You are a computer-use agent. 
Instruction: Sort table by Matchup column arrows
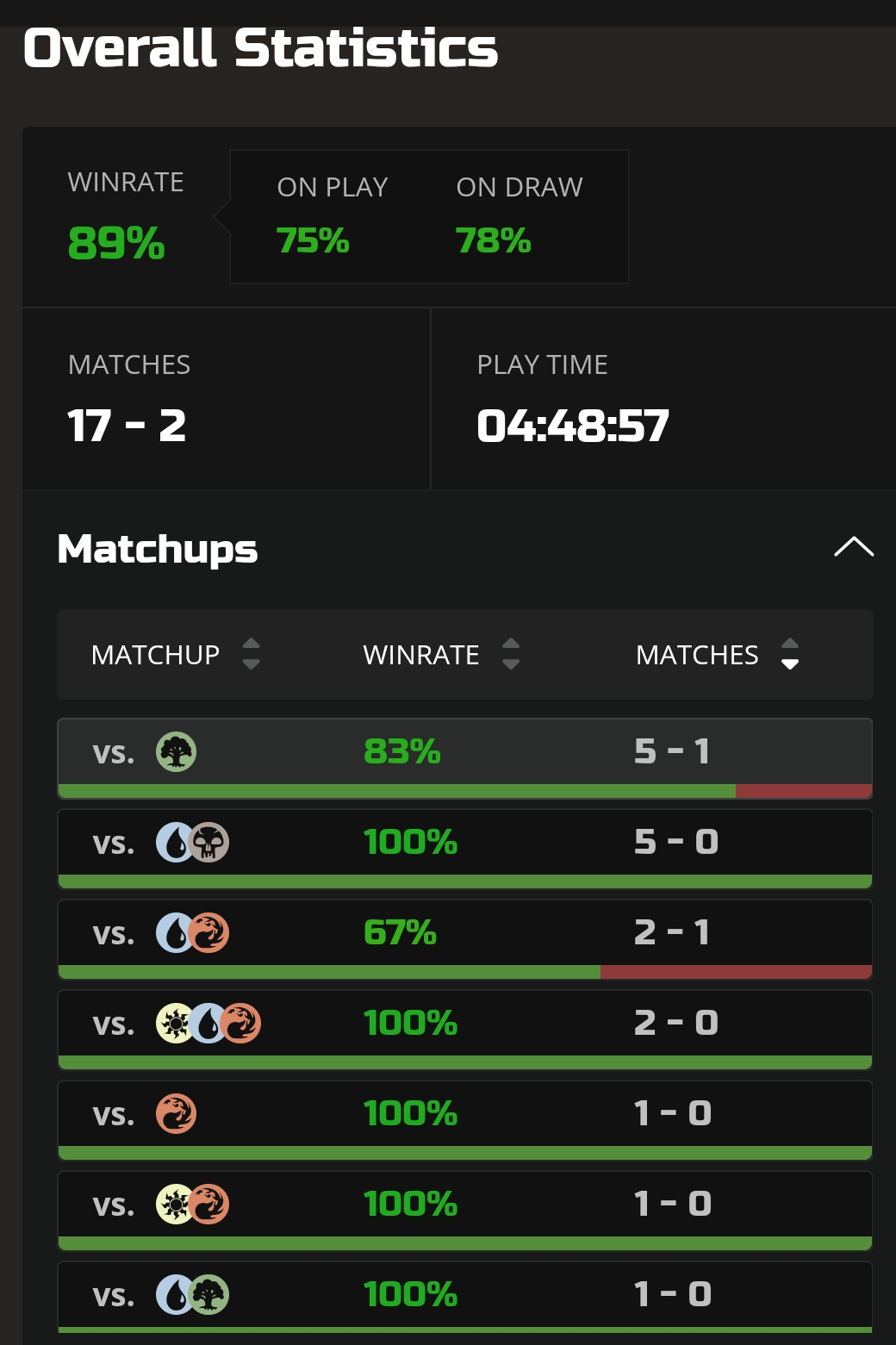[x=251, y=654]
